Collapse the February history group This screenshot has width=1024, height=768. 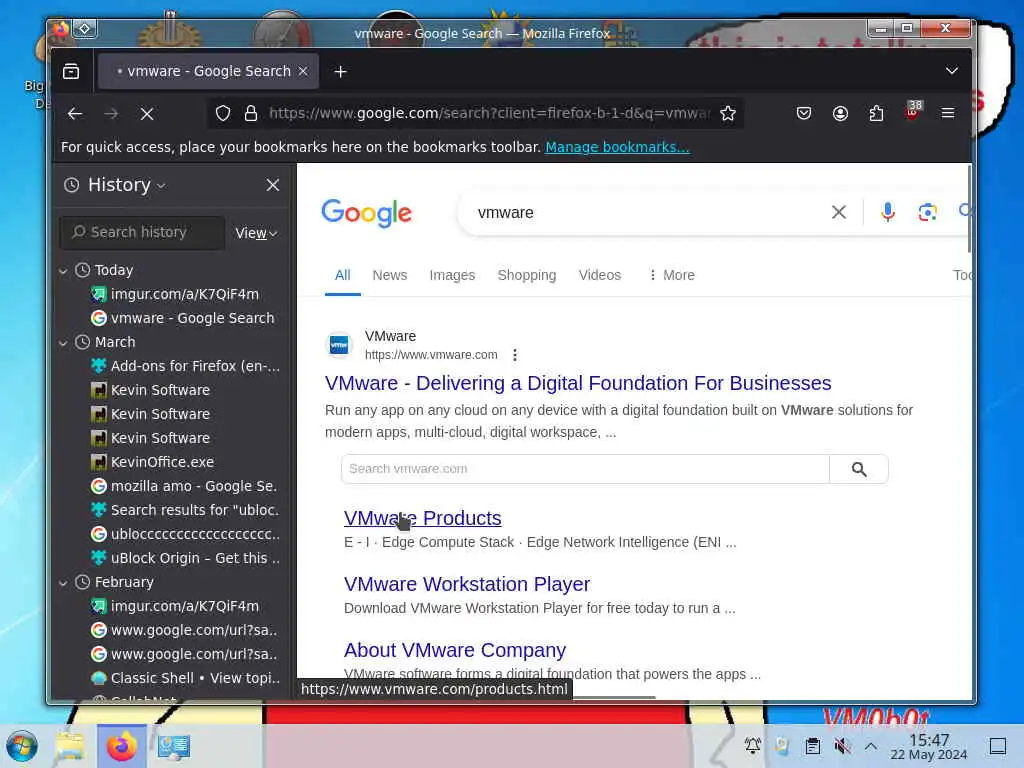coord(63,583)
